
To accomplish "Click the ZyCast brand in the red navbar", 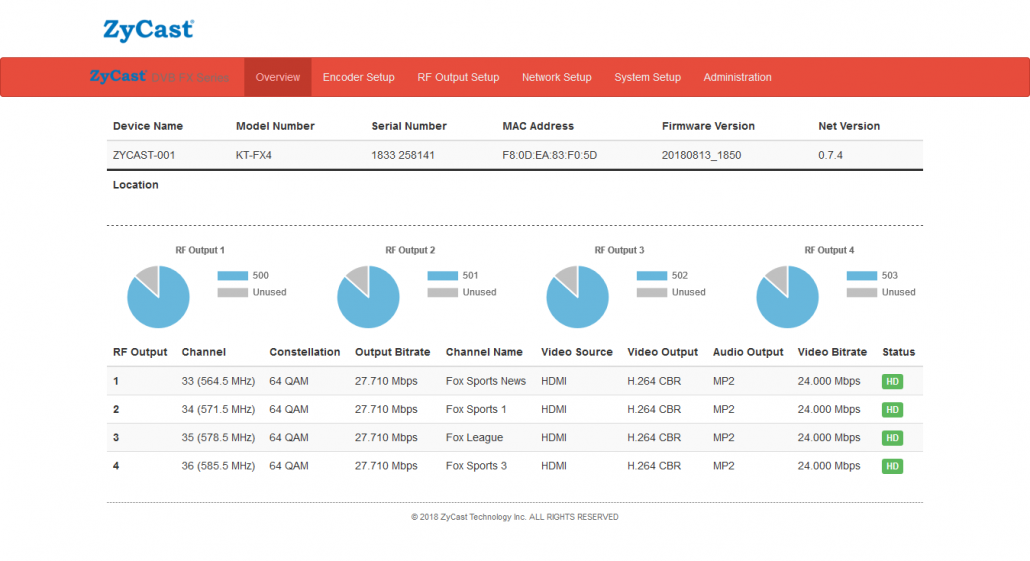I will coord(118,77).
